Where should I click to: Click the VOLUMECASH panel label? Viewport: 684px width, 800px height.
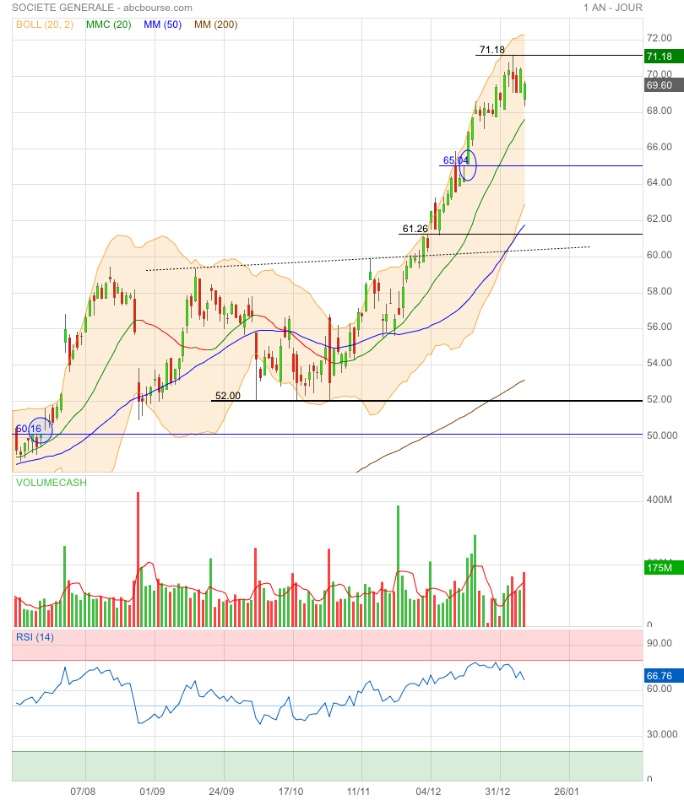point(51,483)
